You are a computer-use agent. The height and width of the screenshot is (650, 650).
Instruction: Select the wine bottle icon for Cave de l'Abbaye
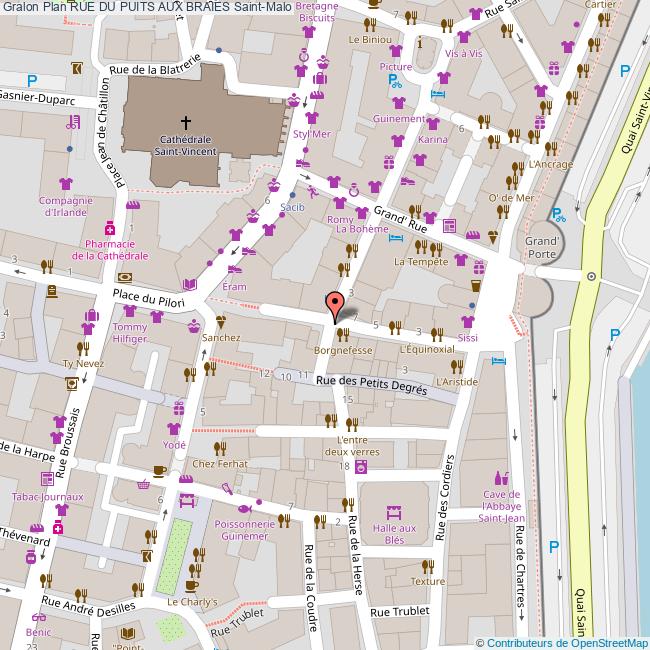point(500,478)
